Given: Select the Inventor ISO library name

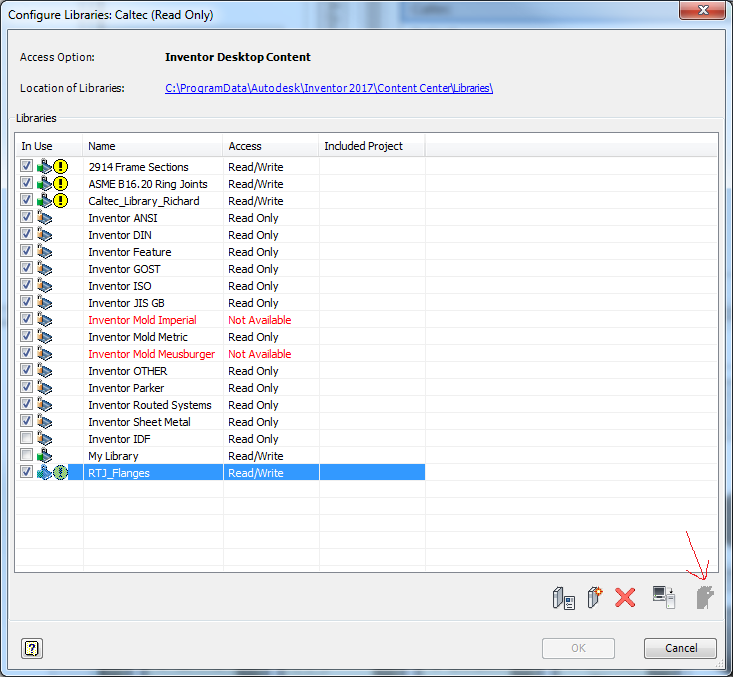Looking at the screenshot, I should click(120, 286).
